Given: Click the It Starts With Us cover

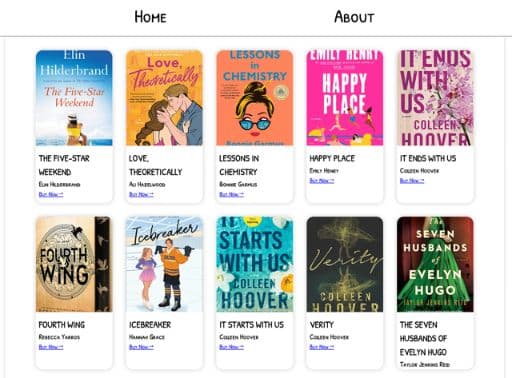Looking at the screenshot, I should [255, 264].
